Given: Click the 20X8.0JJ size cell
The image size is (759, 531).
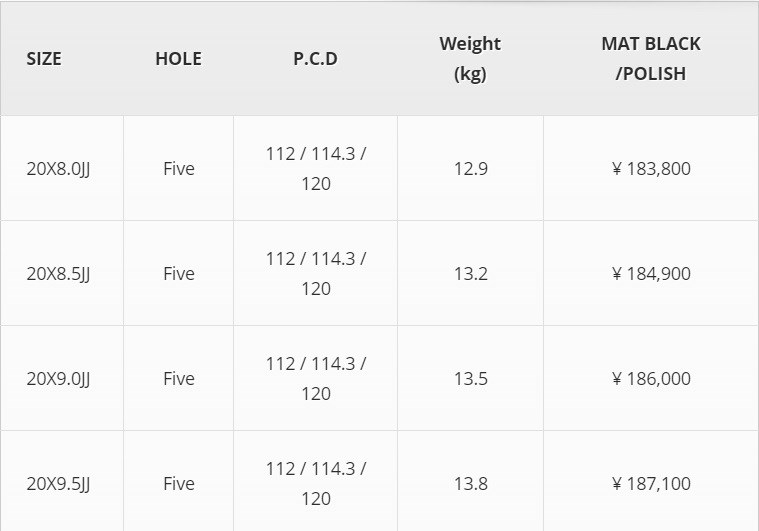Looking at the screenshot, I should (58, 168).
